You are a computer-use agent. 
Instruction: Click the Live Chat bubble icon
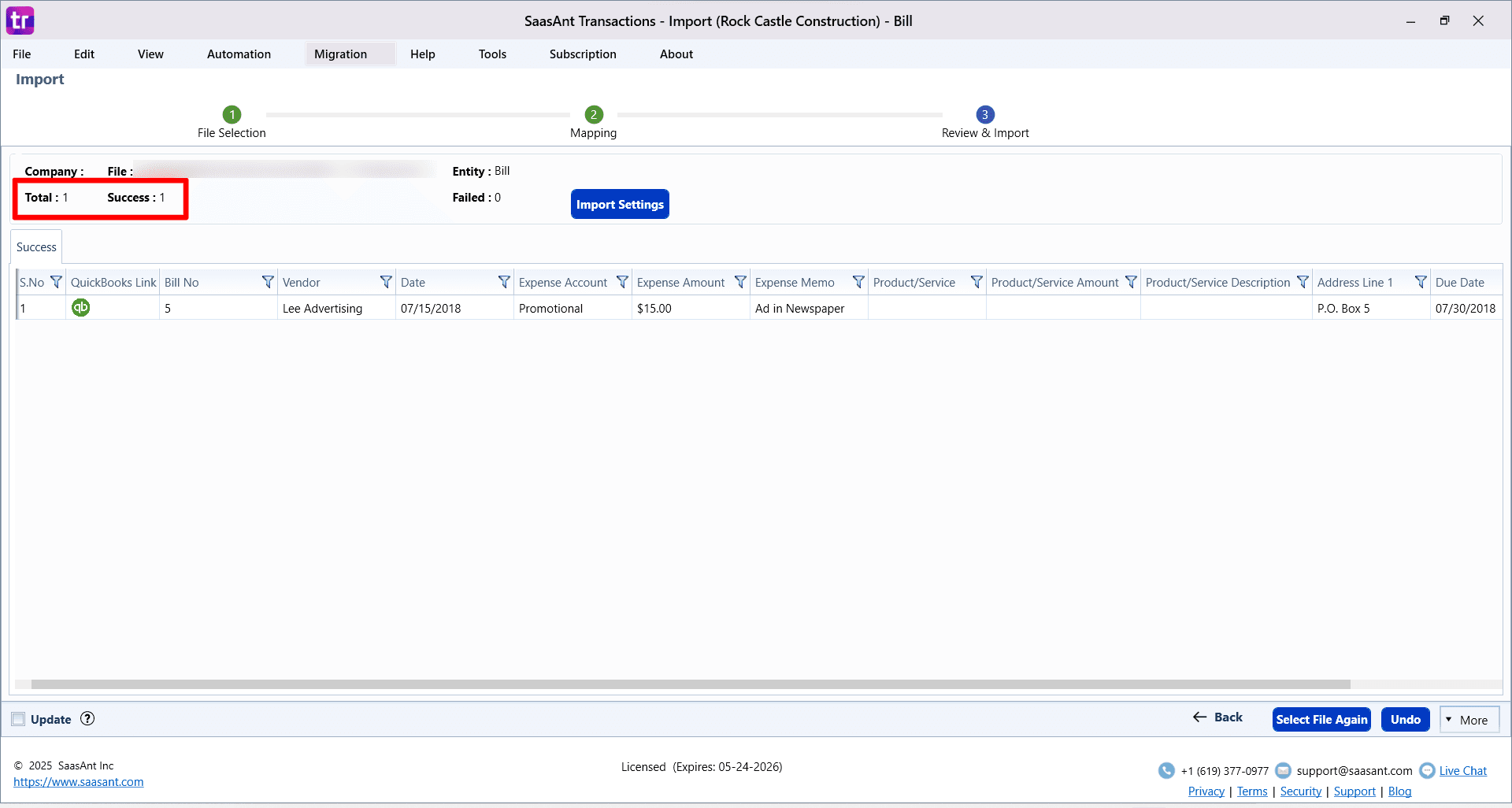pyautogui.click(x=1427, y=770)
